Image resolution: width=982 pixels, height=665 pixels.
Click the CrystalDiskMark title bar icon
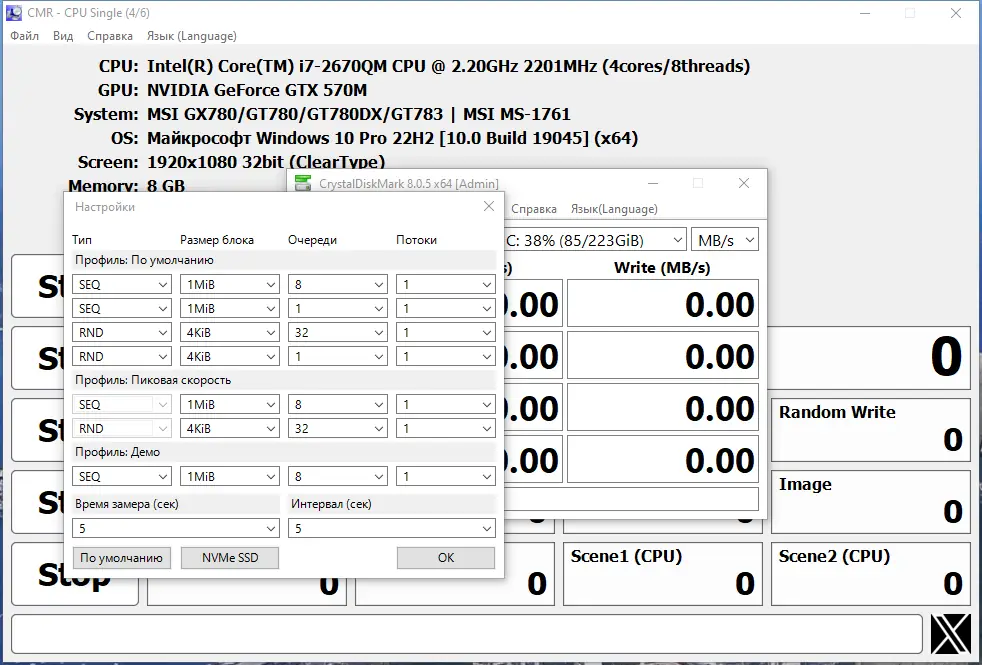point(303,183)
